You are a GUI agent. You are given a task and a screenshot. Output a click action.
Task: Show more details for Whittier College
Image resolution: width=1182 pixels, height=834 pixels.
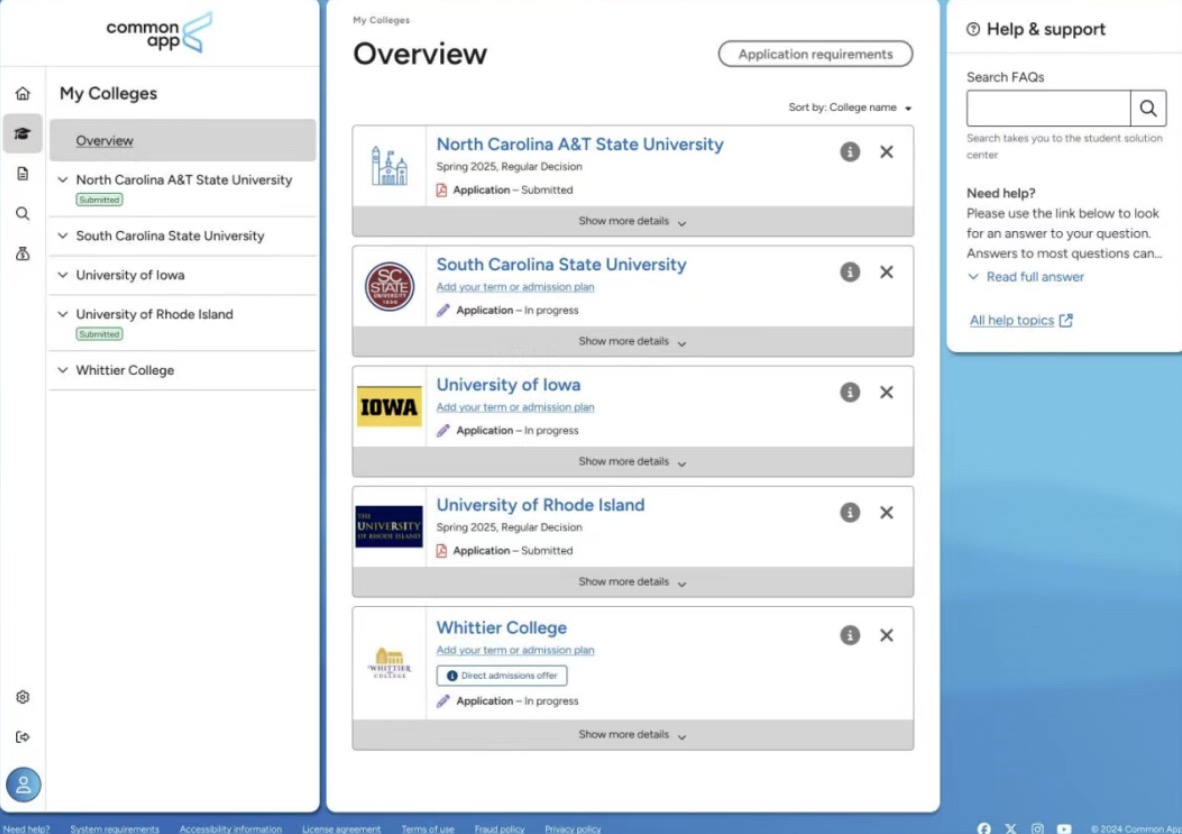tap(632, 734)
